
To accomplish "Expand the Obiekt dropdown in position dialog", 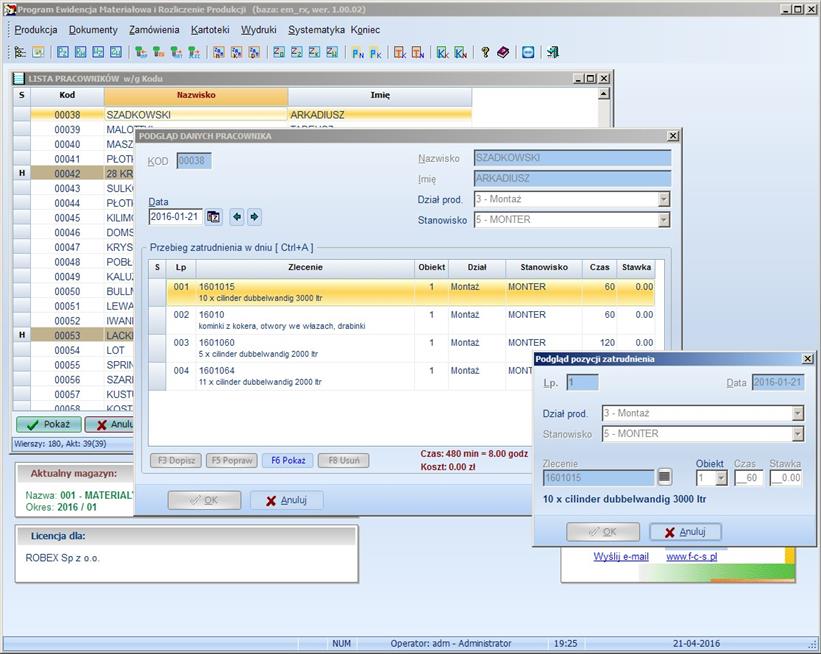I will [x=721, y=478].
